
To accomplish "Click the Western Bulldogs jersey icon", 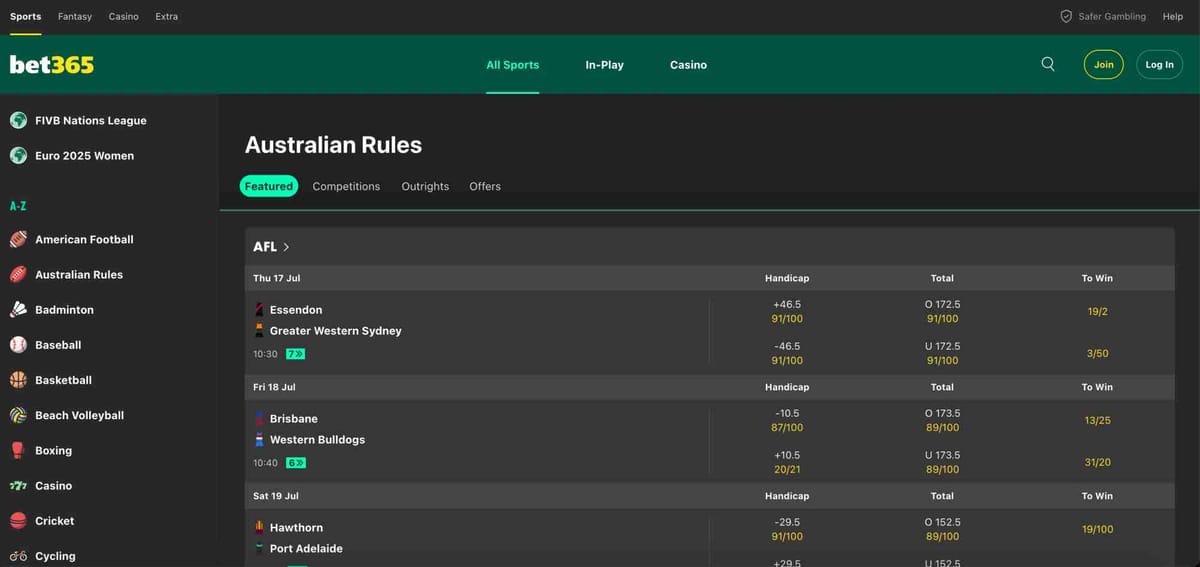I will click(259, 439).
